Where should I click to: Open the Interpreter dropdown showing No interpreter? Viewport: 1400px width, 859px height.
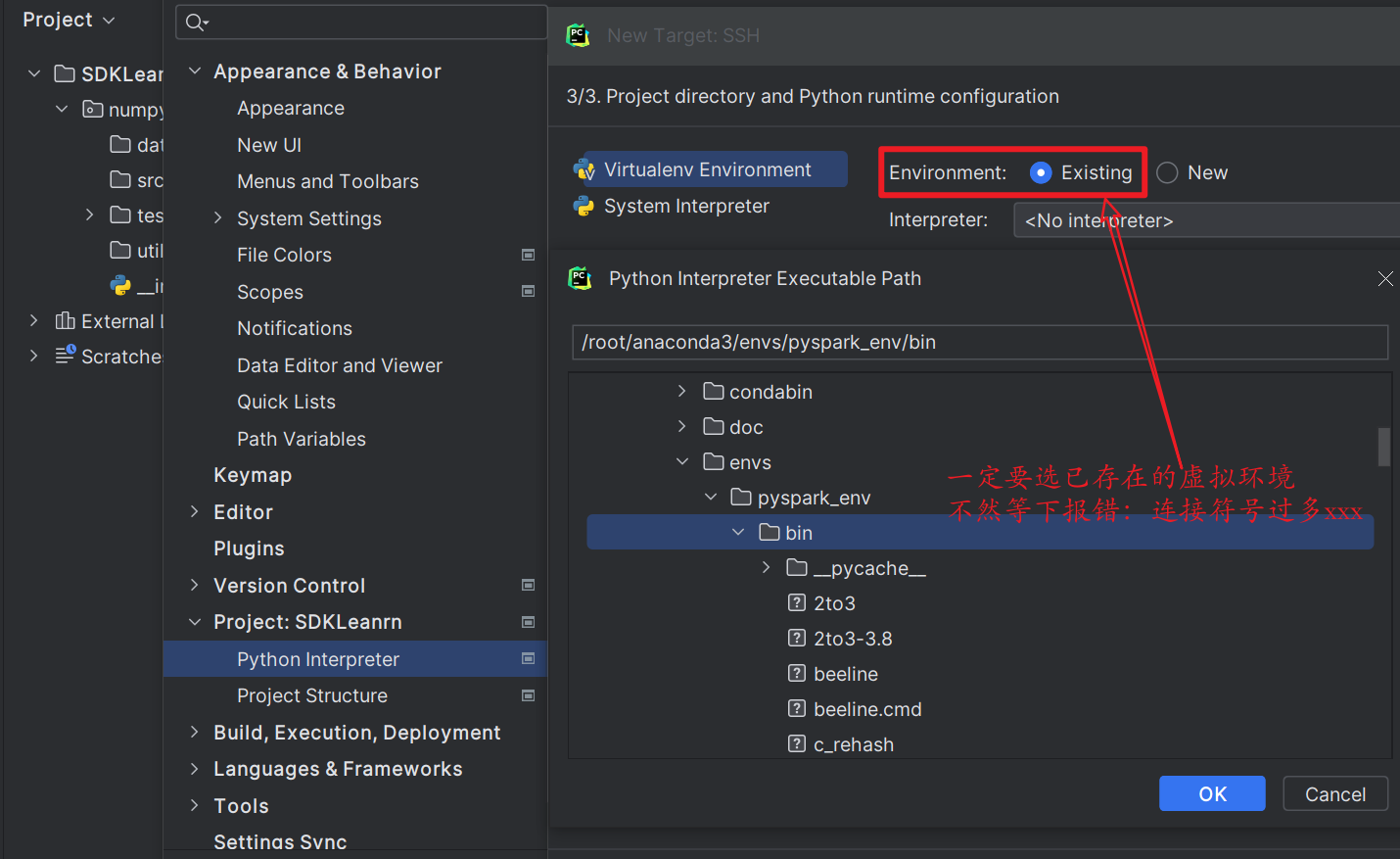[x=1206, y=220]
